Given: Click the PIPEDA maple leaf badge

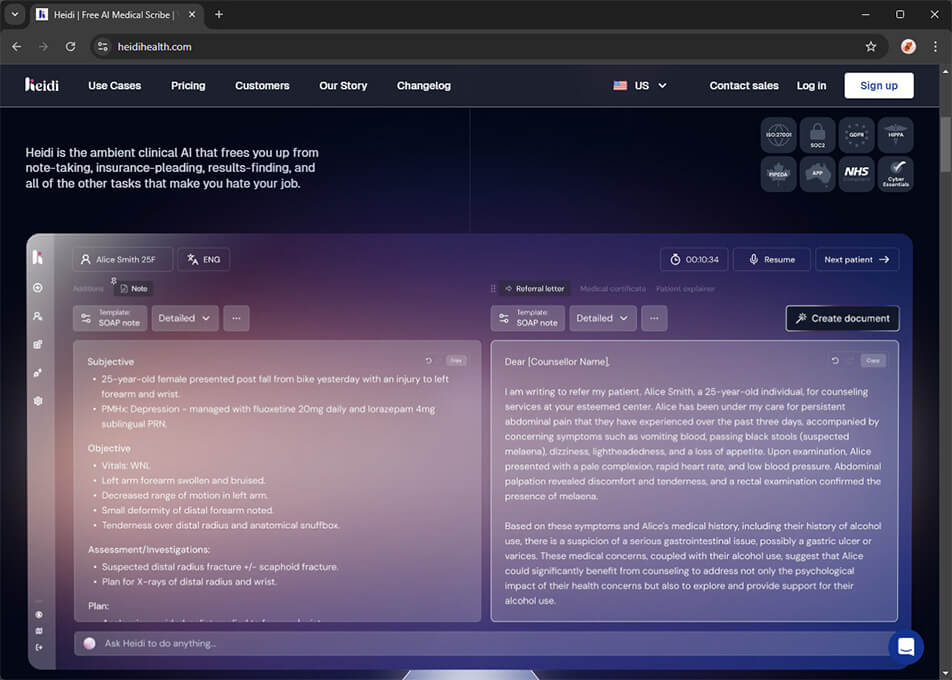Looking at the screenshot, I should click(x=778, y=174).
